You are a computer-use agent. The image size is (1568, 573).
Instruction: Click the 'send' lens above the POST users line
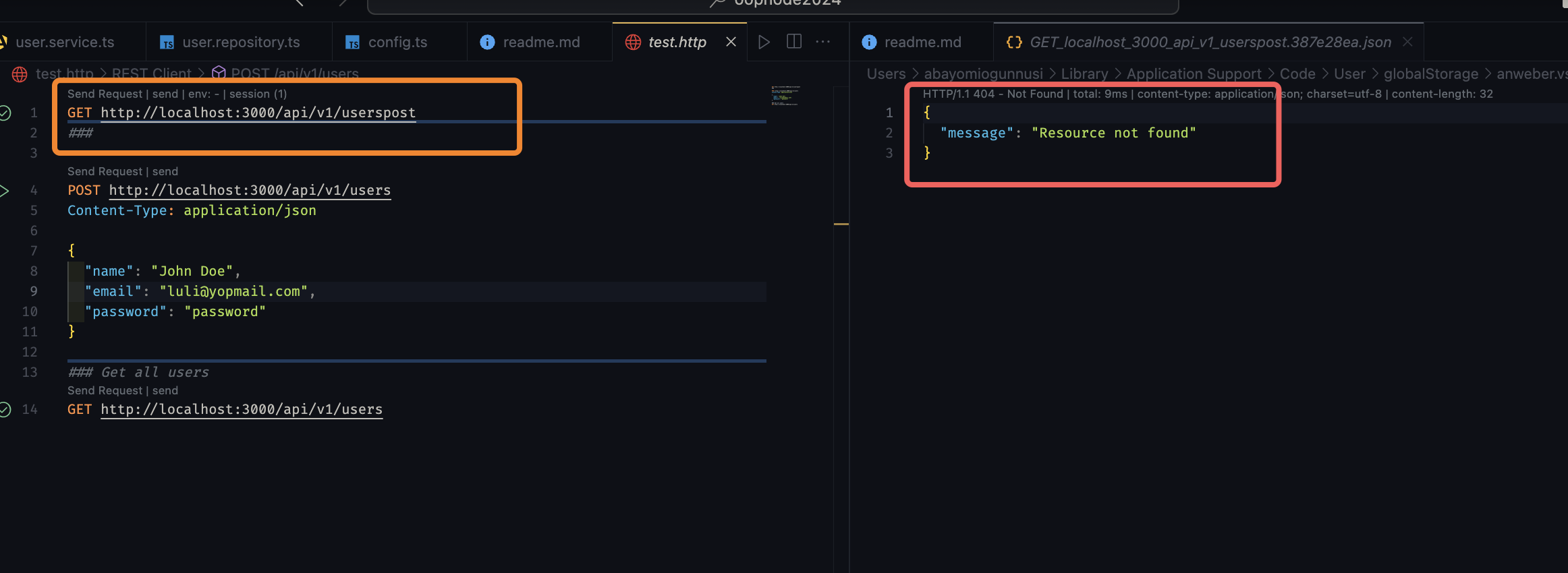(x=165, y=171)
